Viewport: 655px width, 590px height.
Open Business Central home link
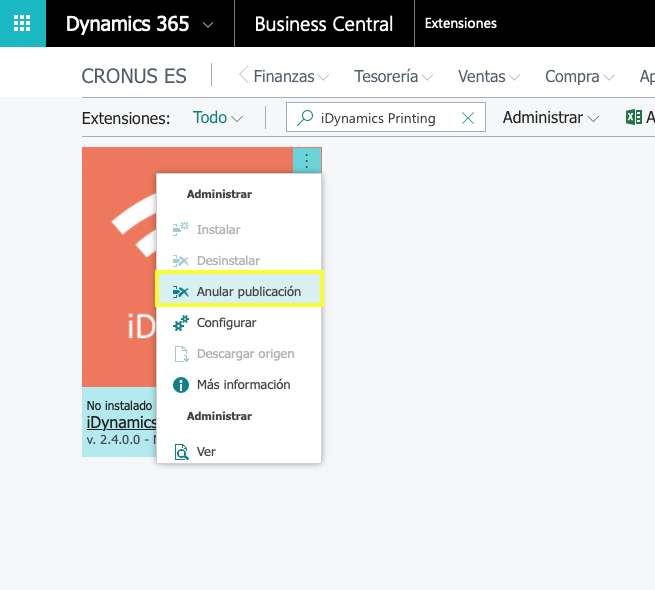pyautogui.click(x=324, y=24)
